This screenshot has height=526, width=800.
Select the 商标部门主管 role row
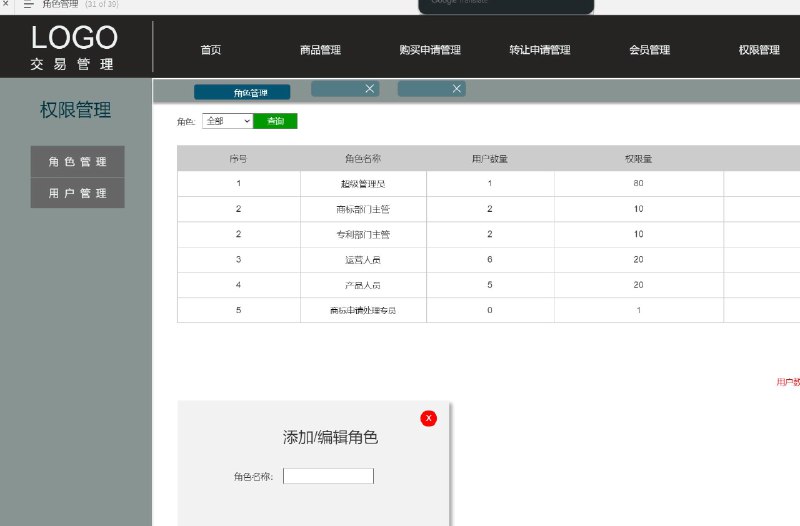[x=489, y=209]
